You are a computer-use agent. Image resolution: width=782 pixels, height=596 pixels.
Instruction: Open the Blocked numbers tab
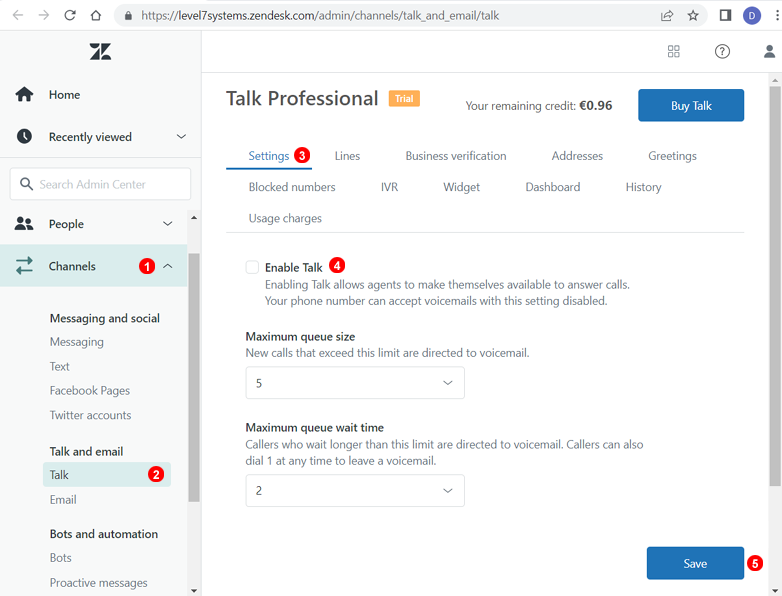tap(292, 187)
